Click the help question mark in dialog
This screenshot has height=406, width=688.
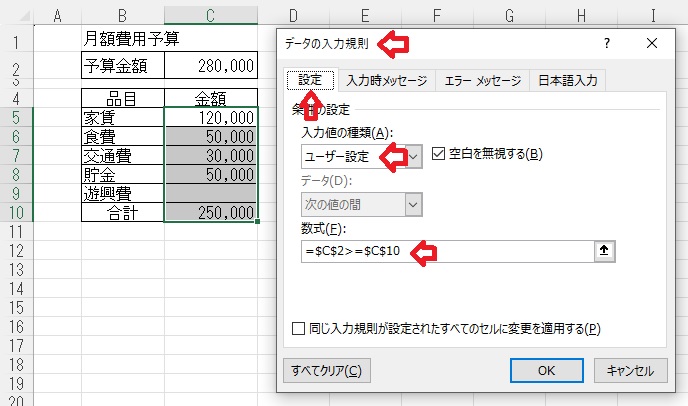[x=606, y=45]
